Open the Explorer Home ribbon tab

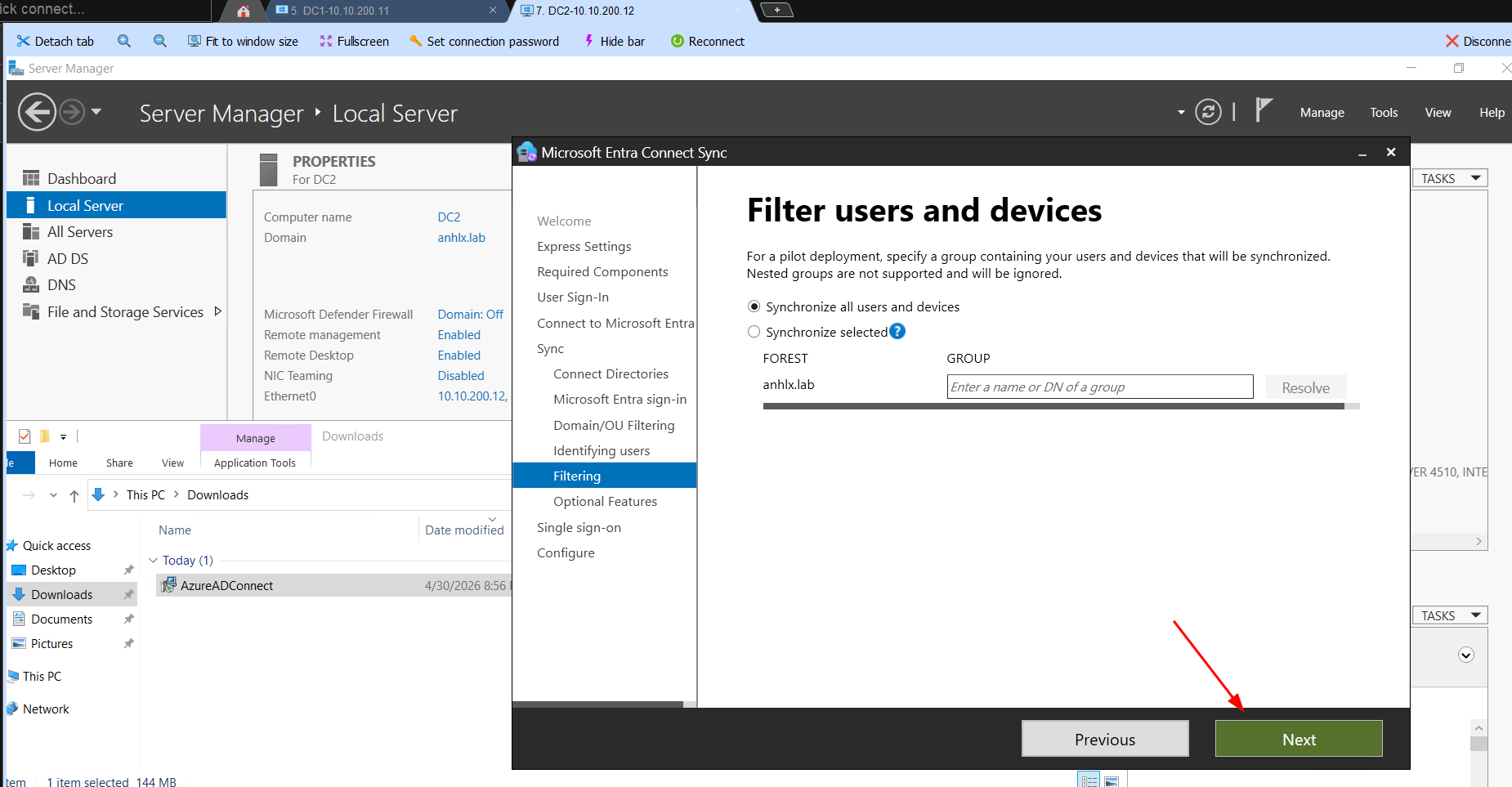point(63,463)
